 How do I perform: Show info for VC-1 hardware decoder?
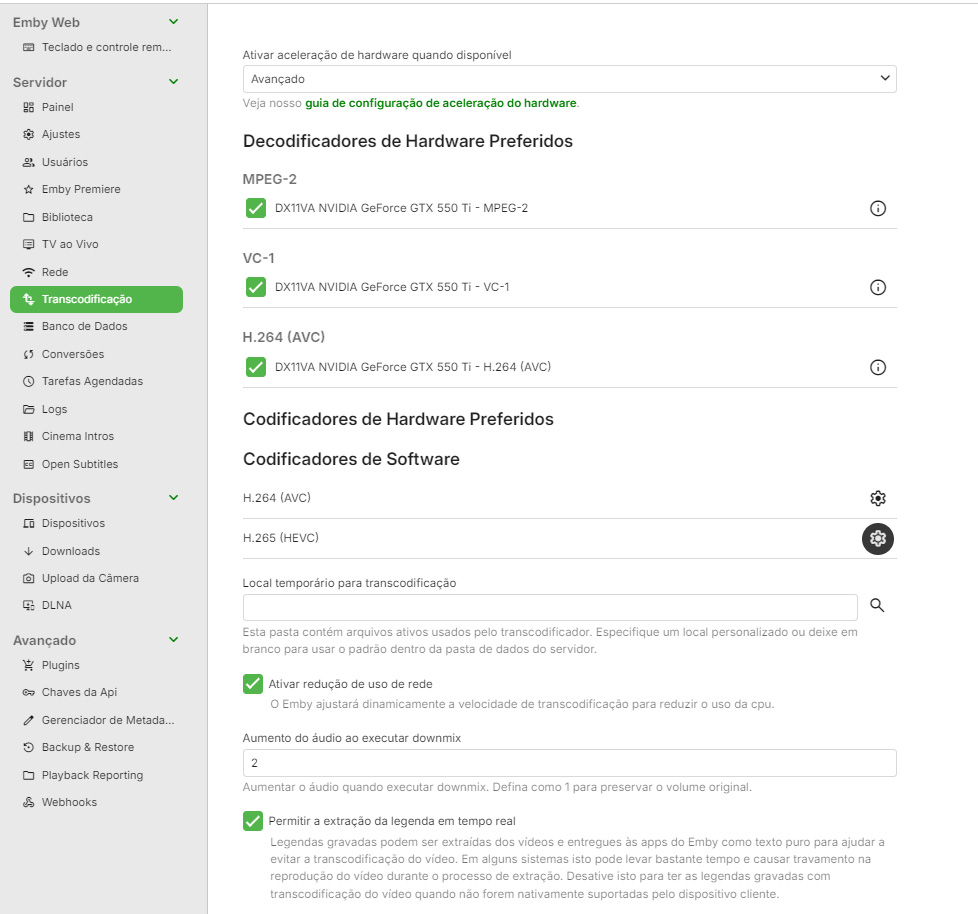pyautogui.click(x=878, y=288)
